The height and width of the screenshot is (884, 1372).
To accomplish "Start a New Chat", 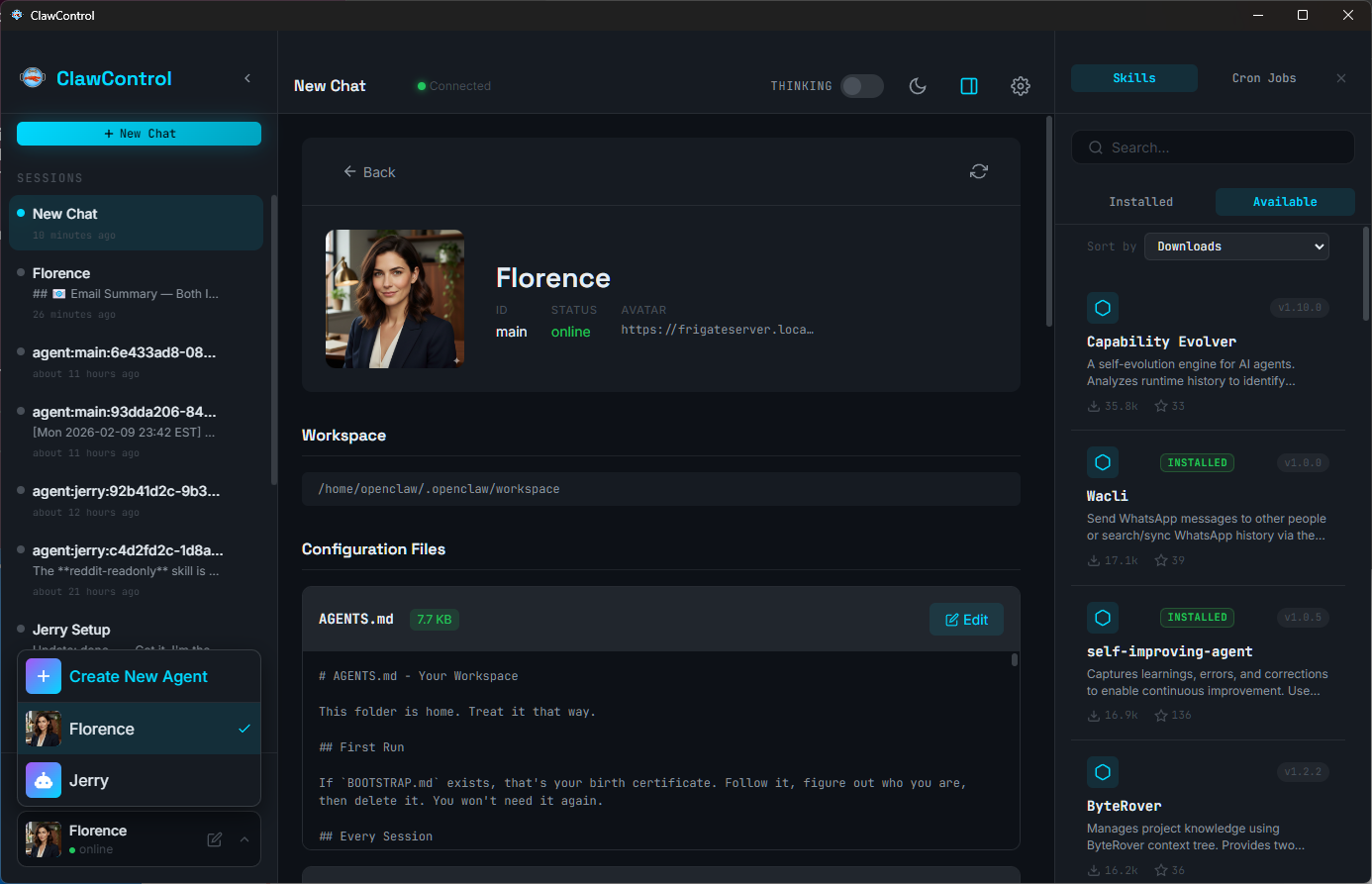I will [139, 133].
